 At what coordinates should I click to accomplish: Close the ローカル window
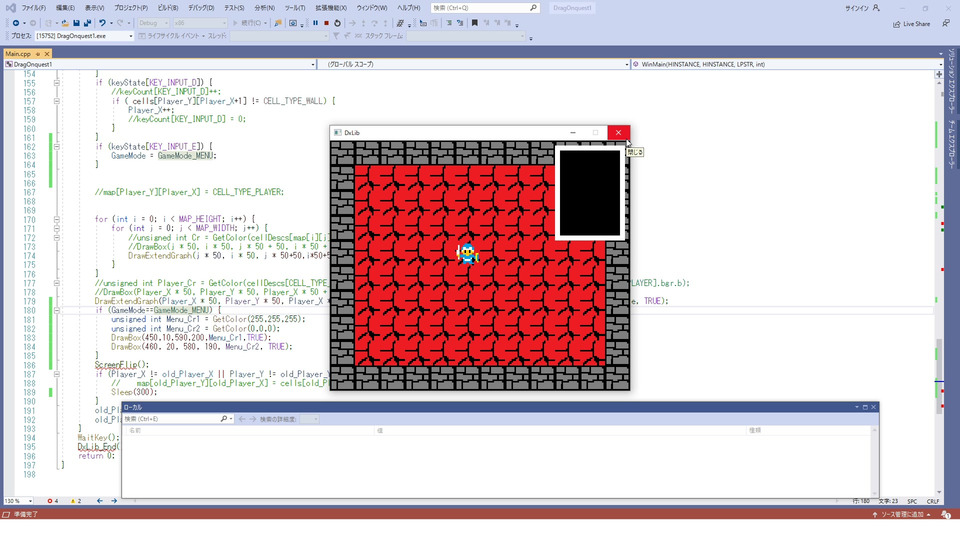point(874,407)
